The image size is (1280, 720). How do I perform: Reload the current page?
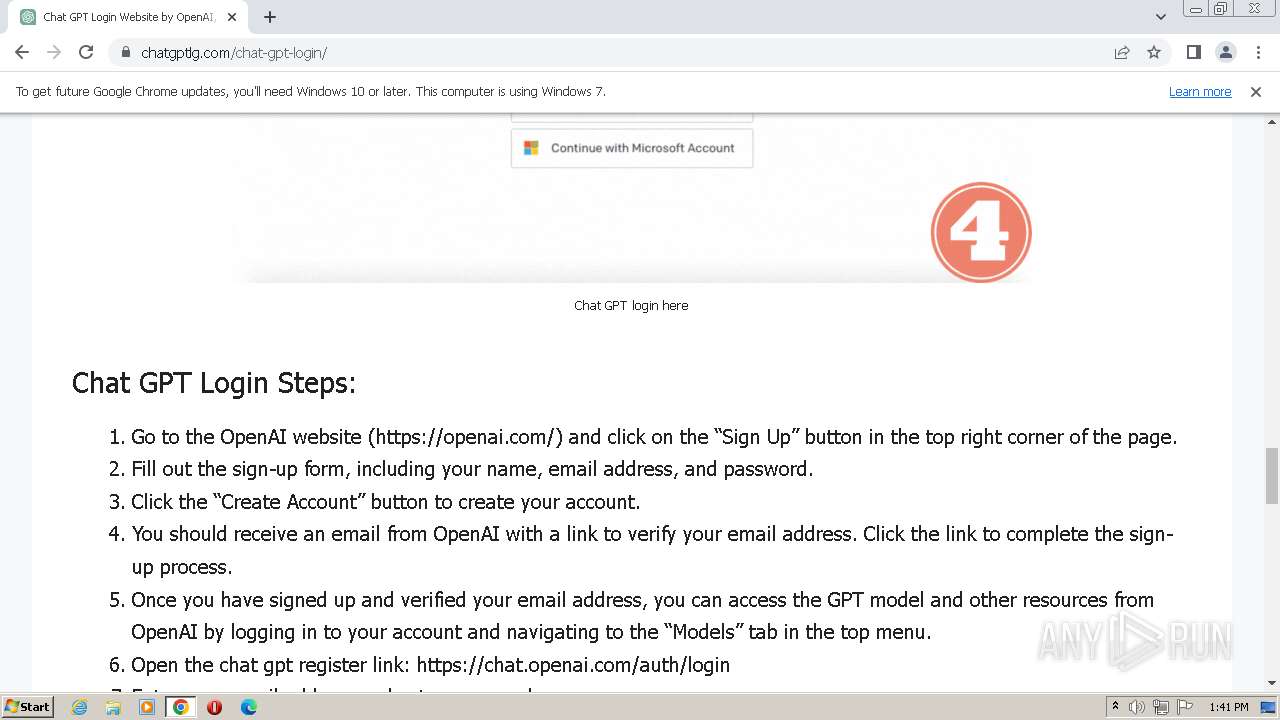[x=86, y=52]
